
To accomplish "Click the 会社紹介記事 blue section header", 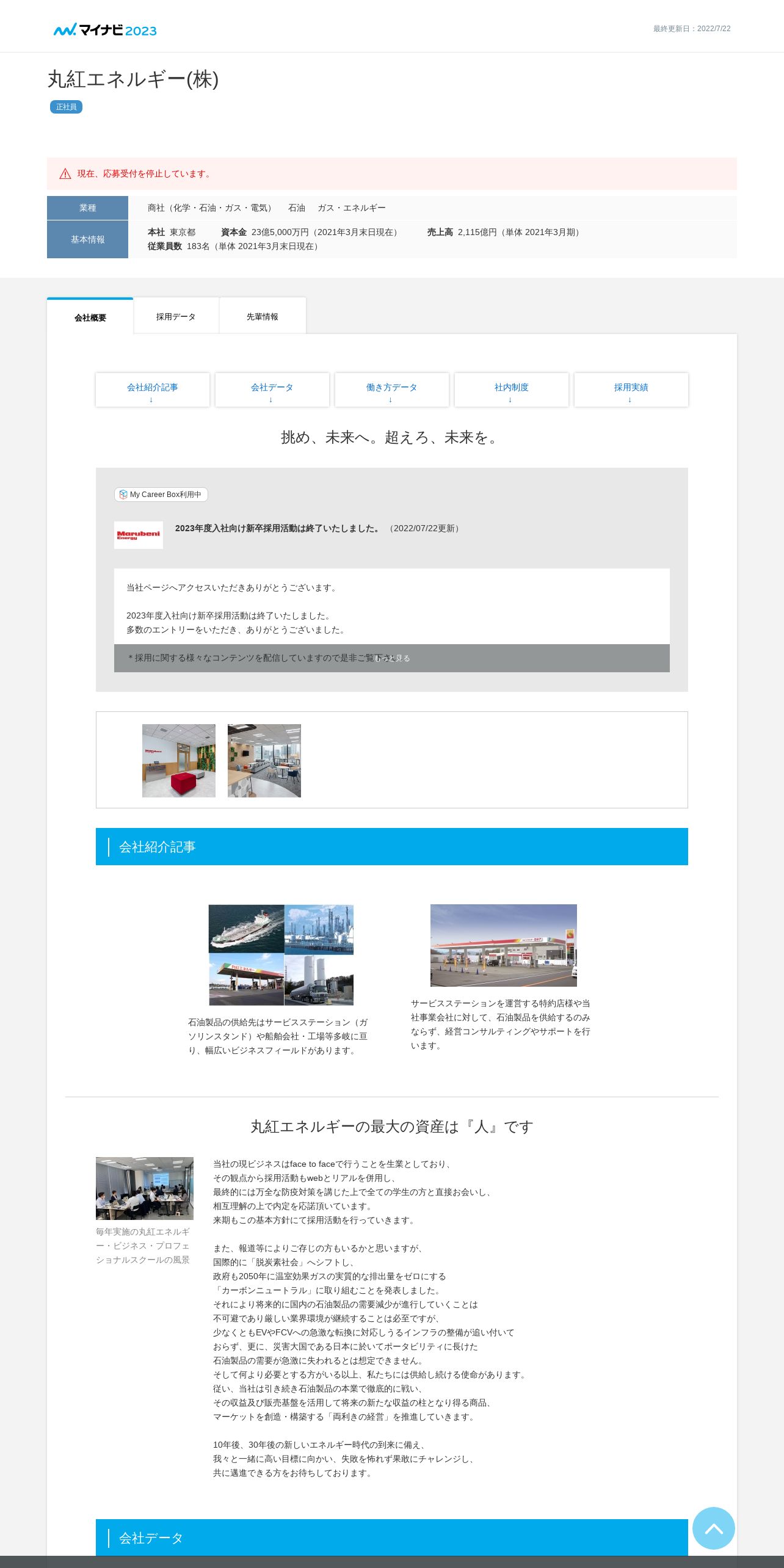I will pyautogui.click(x=392, y=847).
